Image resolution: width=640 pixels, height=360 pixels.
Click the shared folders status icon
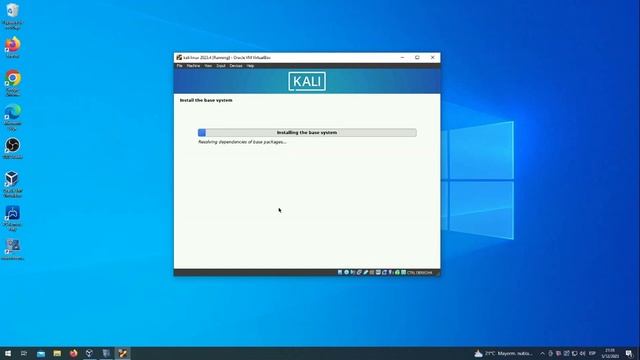point(371,272)
